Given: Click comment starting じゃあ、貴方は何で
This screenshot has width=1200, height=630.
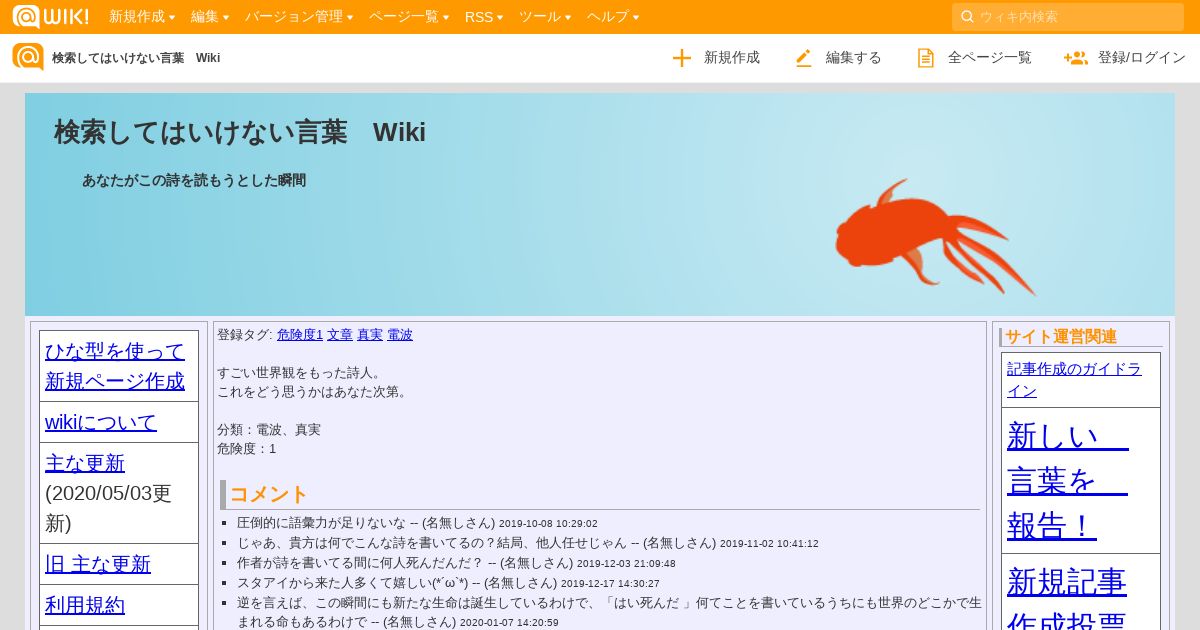Looking at the screenshot, I should [432, 543].
